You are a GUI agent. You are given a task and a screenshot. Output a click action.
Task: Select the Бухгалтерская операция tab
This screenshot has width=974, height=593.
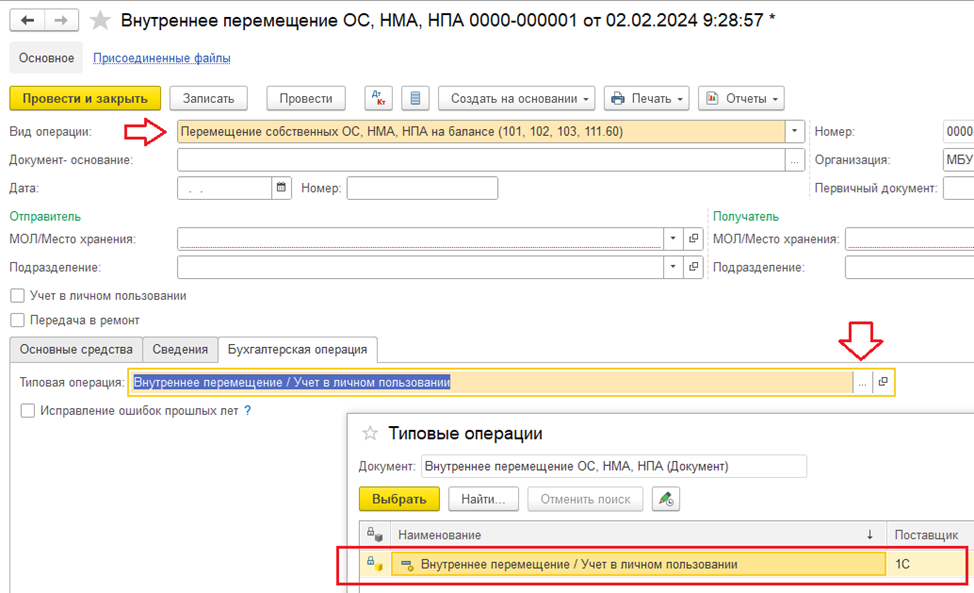click(x=298, y=350)
